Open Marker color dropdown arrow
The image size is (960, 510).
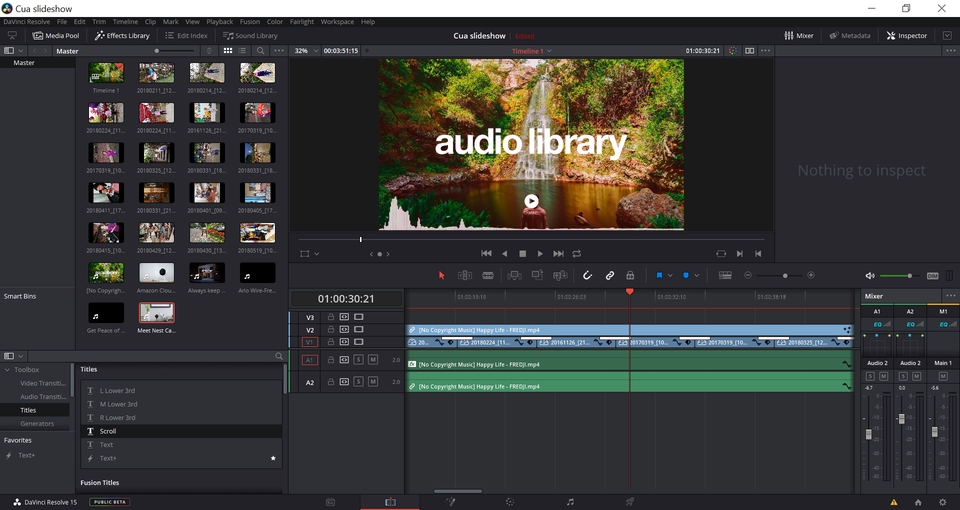(x=696, y=276)
